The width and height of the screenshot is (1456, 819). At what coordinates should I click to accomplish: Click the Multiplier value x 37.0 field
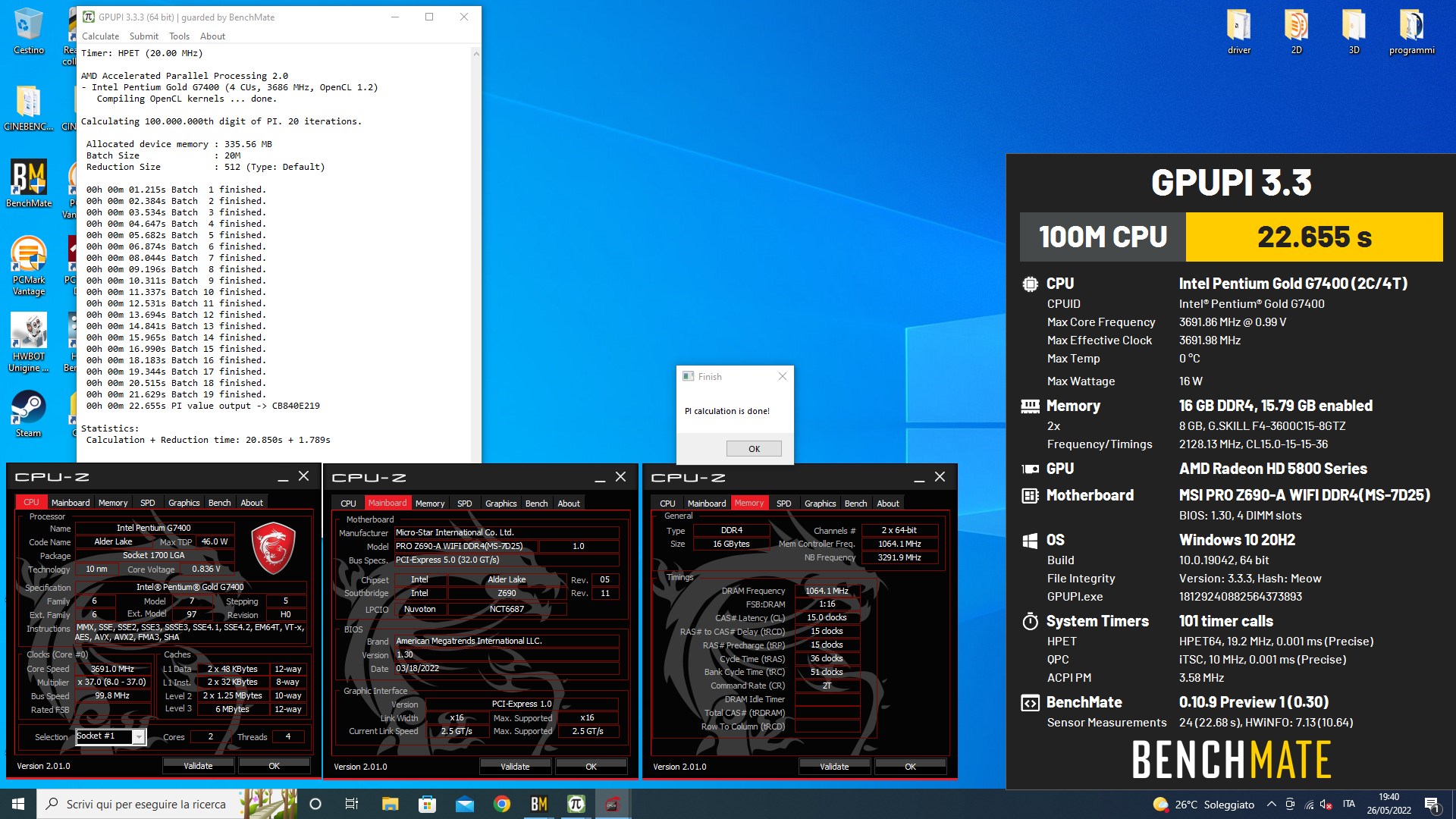(x=112, y=682)
